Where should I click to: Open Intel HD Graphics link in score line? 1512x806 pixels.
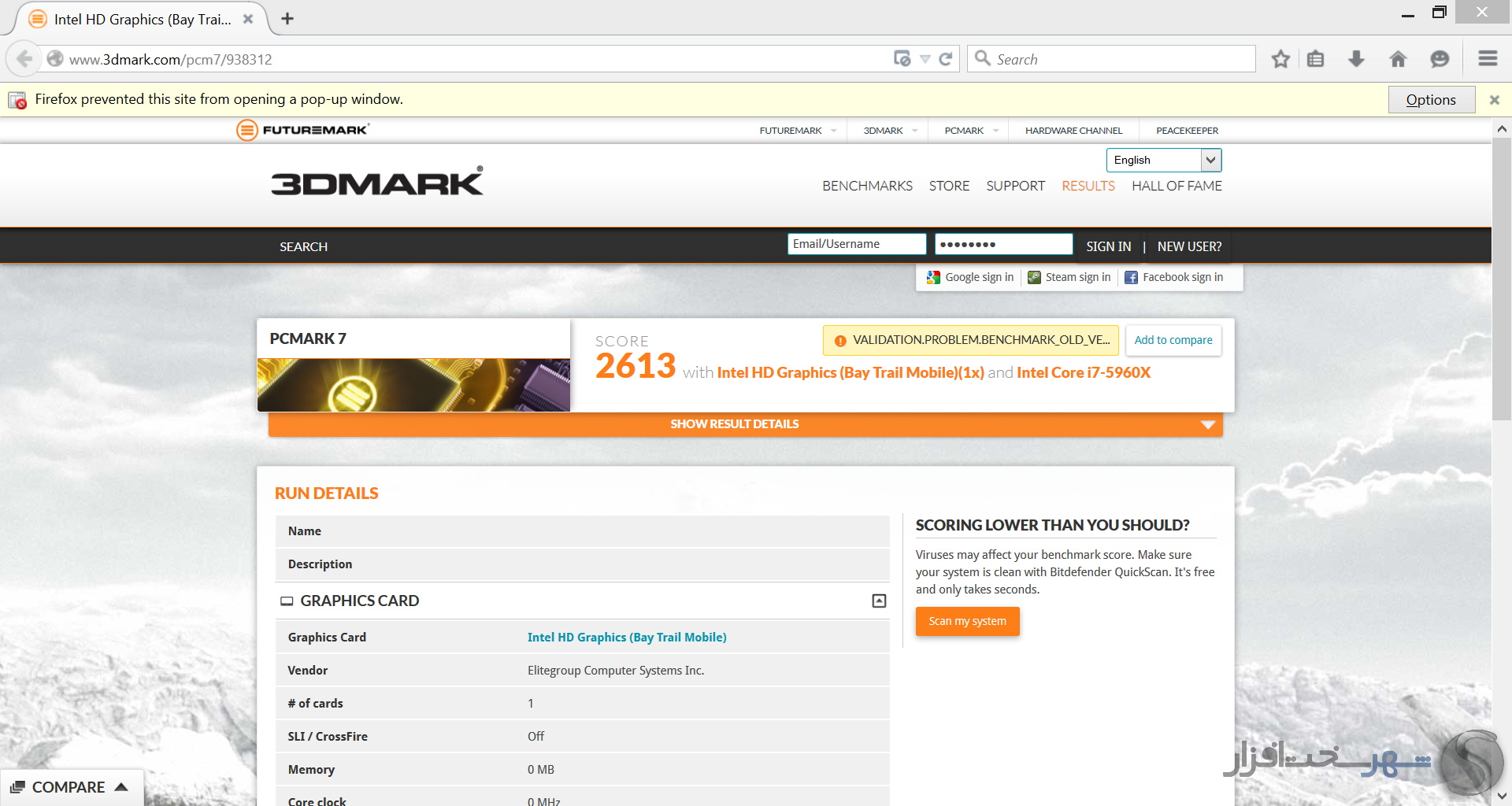point(850,372)
